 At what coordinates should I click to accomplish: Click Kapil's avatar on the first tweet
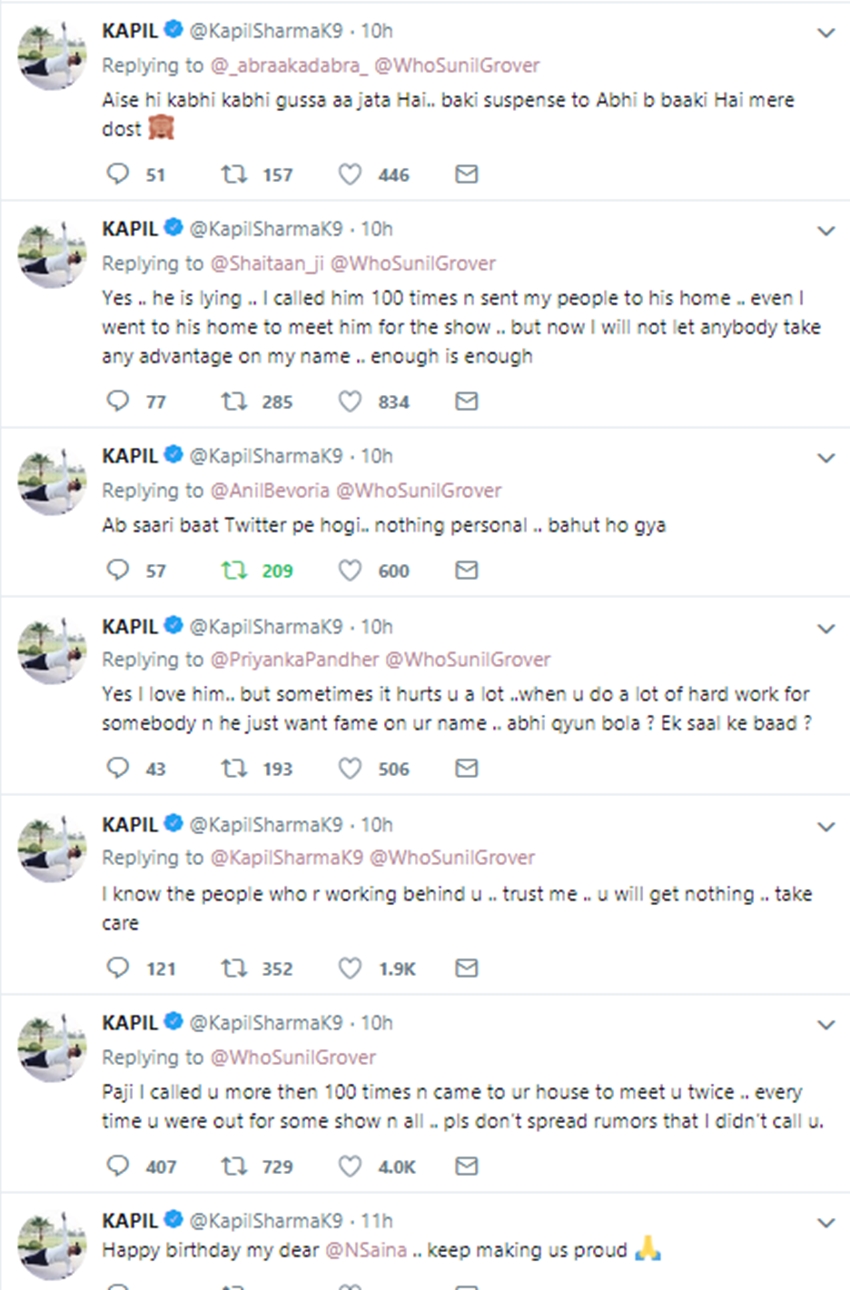pos(51,53)
